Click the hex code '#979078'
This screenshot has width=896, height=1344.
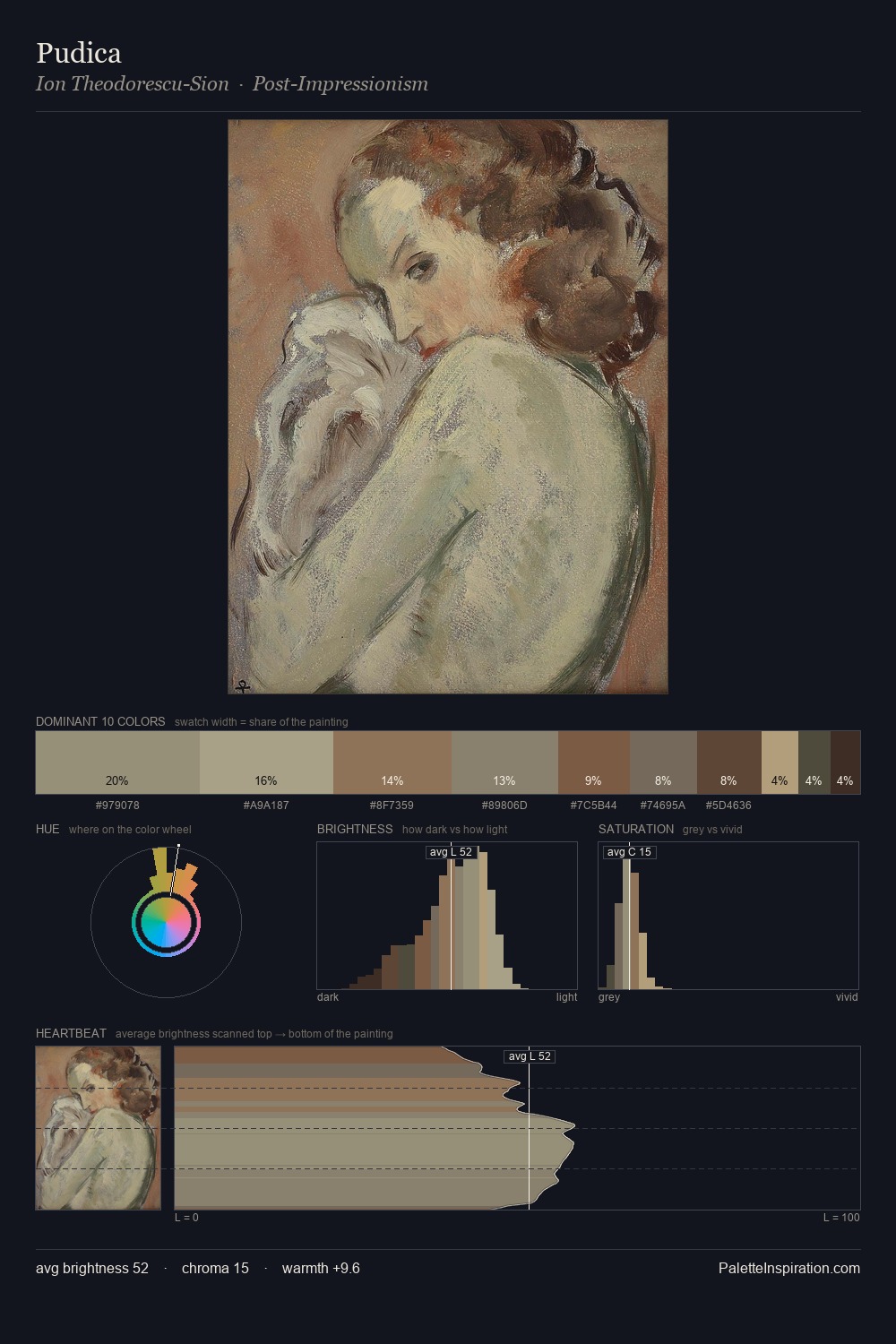117,806
